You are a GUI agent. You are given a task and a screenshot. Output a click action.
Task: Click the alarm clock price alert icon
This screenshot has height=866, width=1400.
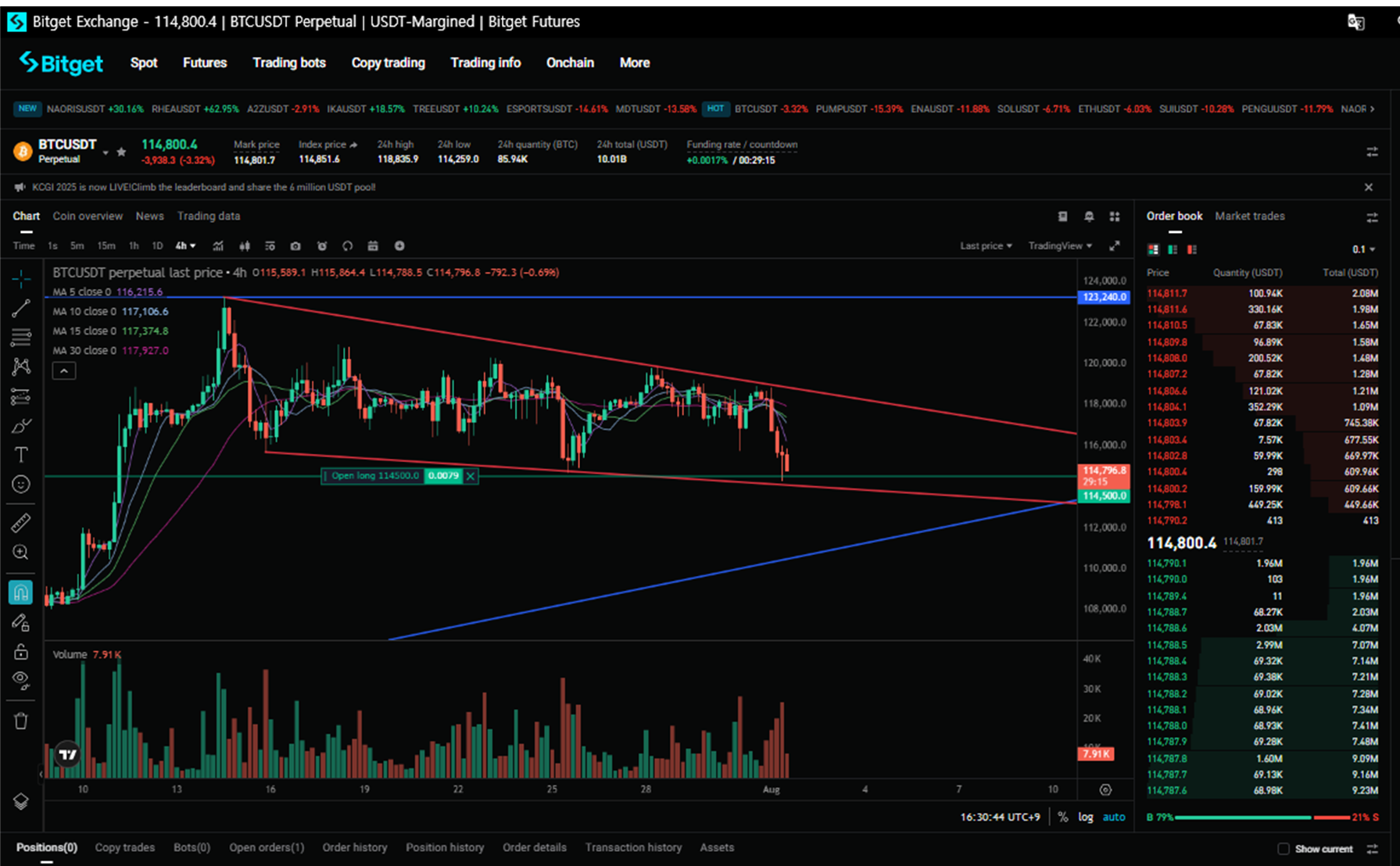322,245
